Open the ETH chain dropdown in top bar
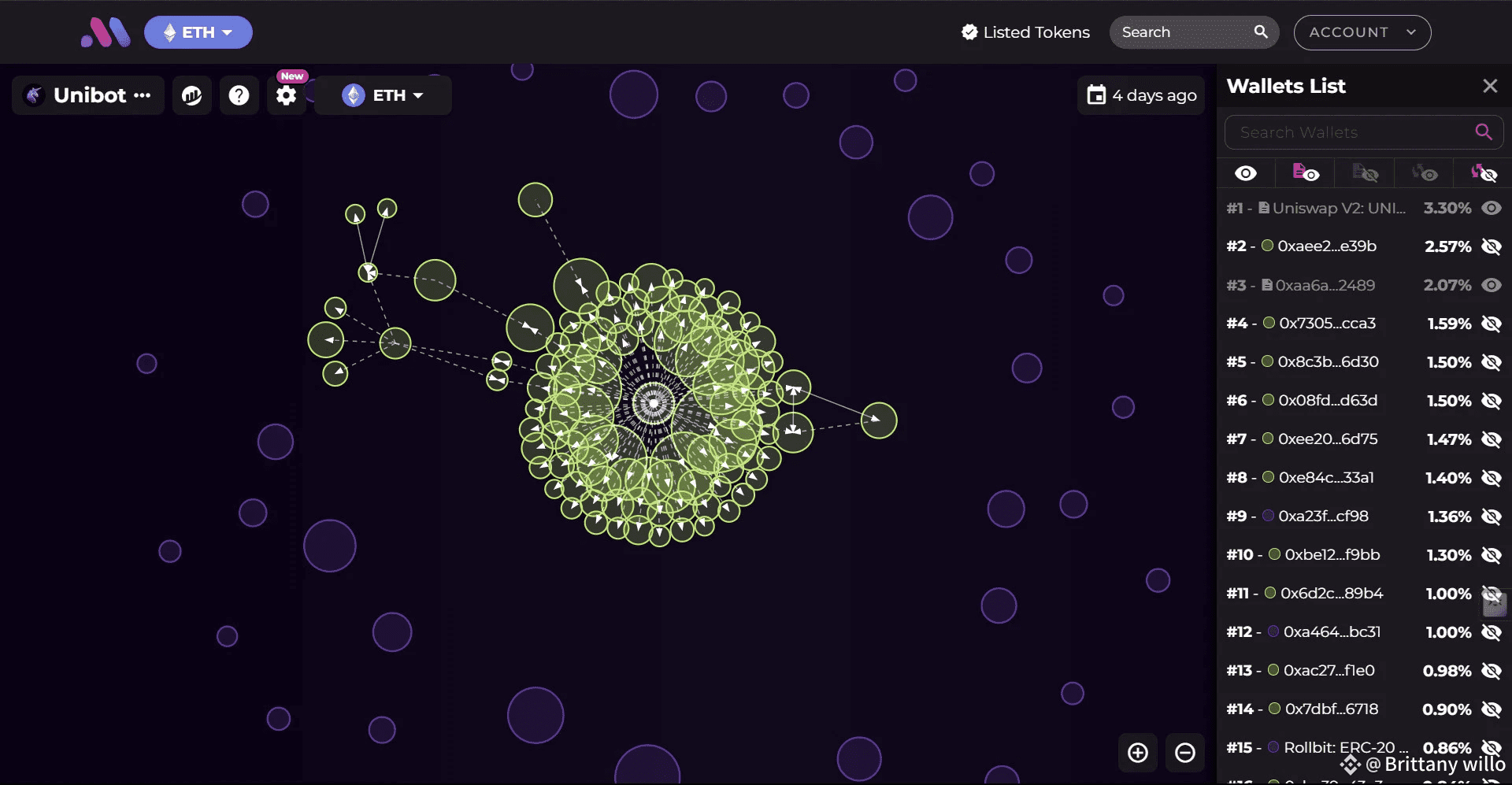 click(x=198, y=32)
